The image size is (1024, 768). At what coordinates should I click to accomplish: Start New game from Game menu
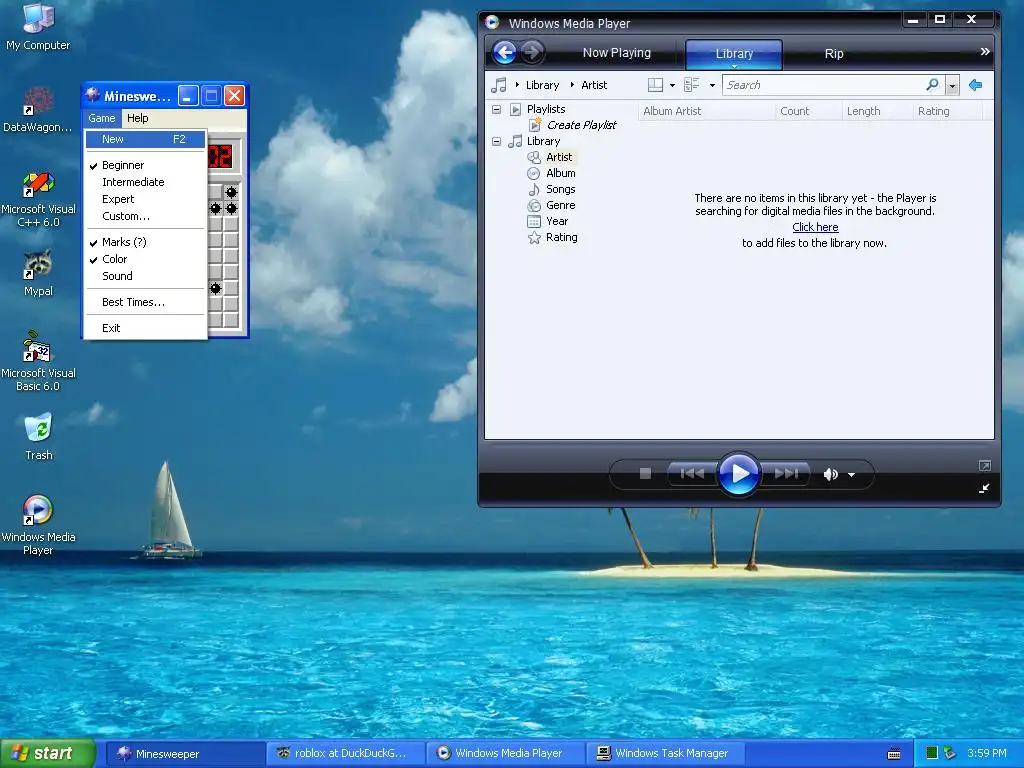146,139
